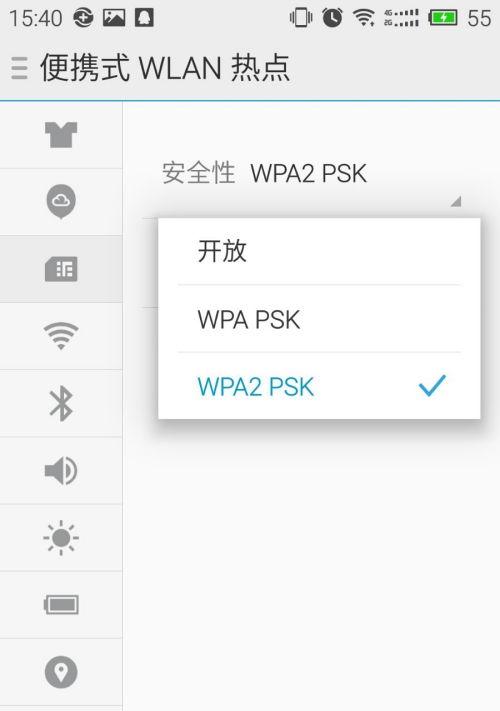Viewport: 500px width, 711px height.
Task: Open the Wi-Fi settings sidebar icon
Action: (x=61, y=336)
